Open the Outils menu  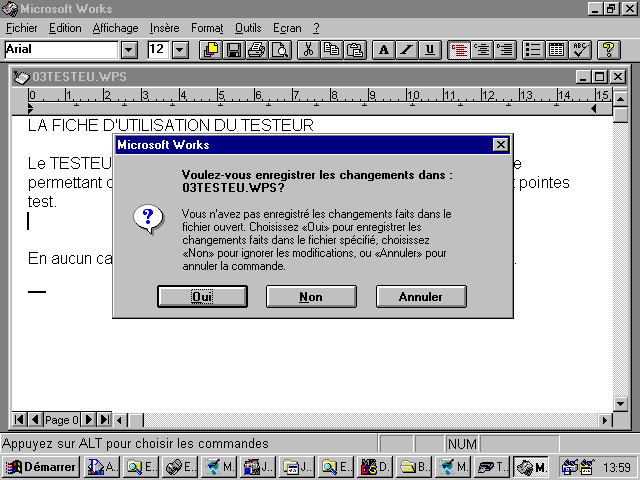pos(248,28)
